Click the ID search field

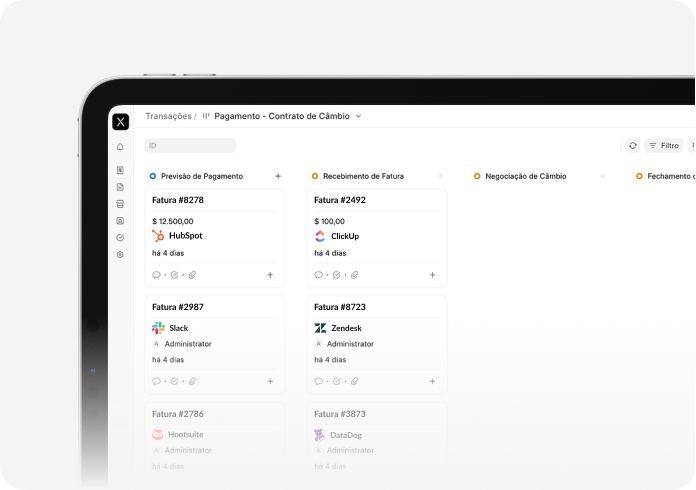pos(190,146)
